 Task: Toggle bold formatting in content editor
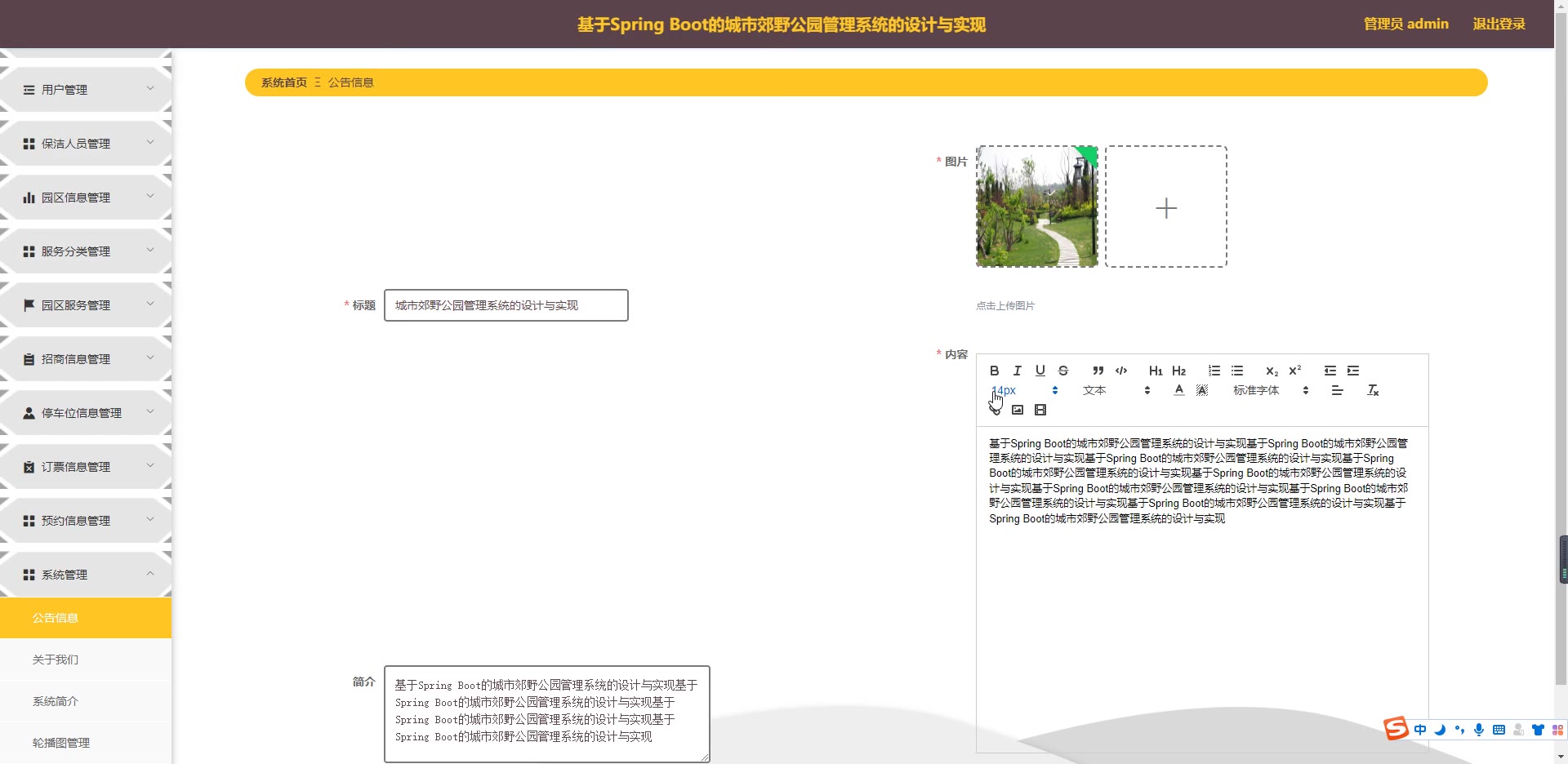994,371
